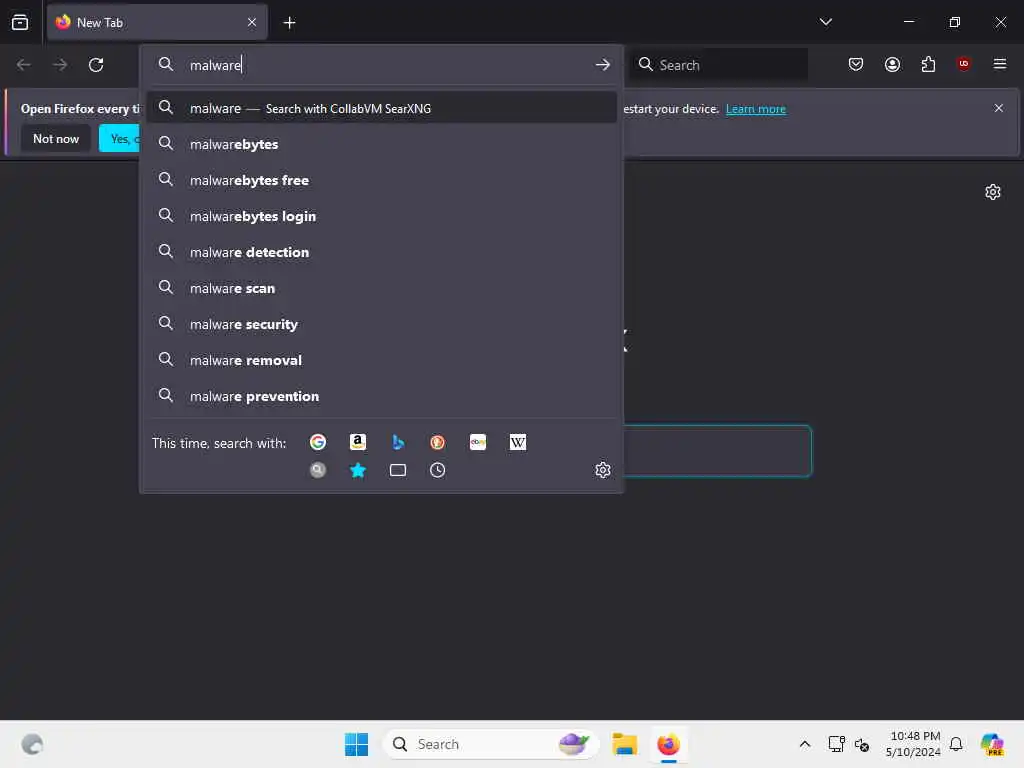
Task: Open the Learn more link
Action: point(756,109)
